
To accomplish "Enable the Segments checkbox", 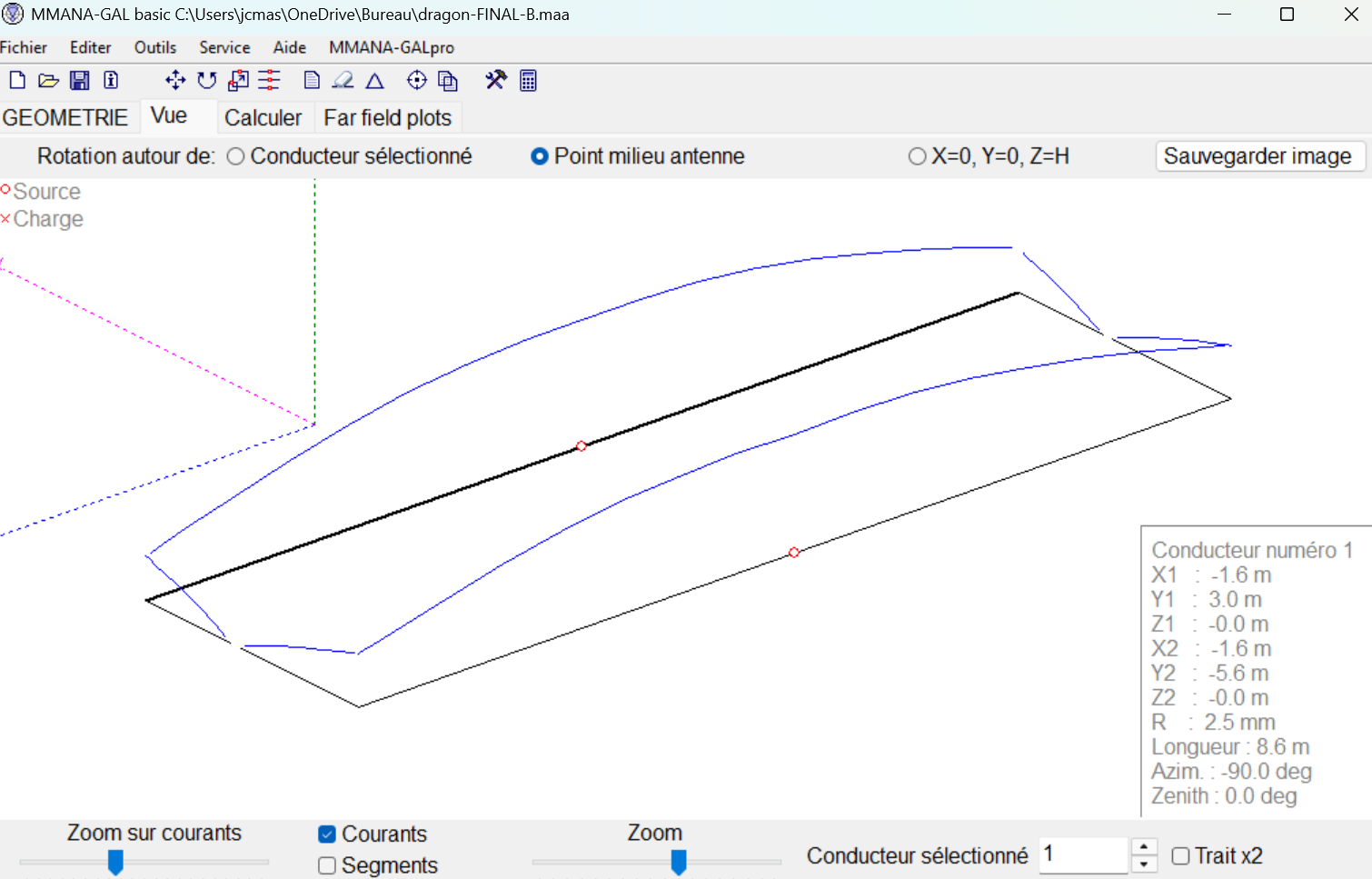I will pyautogui.click(x=327, y=865).
